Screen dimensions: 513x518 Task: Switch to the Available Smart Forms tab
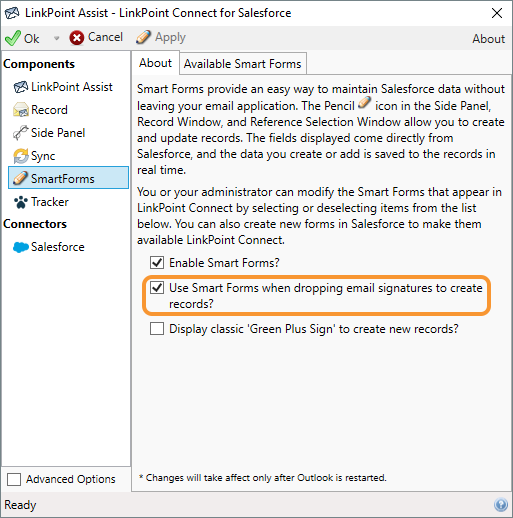click(x=243, y=63)
